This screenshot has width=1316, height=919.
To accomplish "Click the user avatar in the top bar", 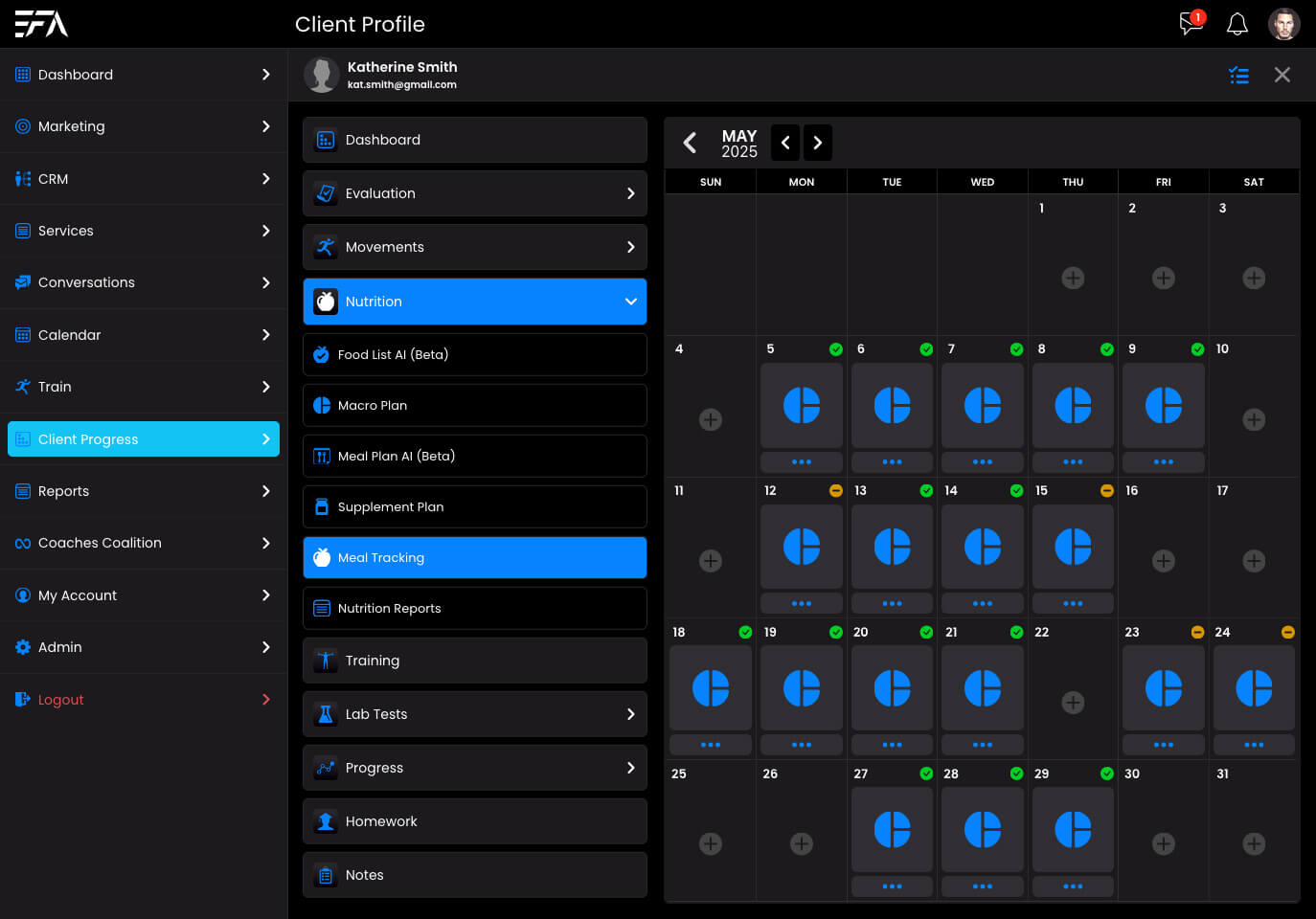I will pos(1283,24).
